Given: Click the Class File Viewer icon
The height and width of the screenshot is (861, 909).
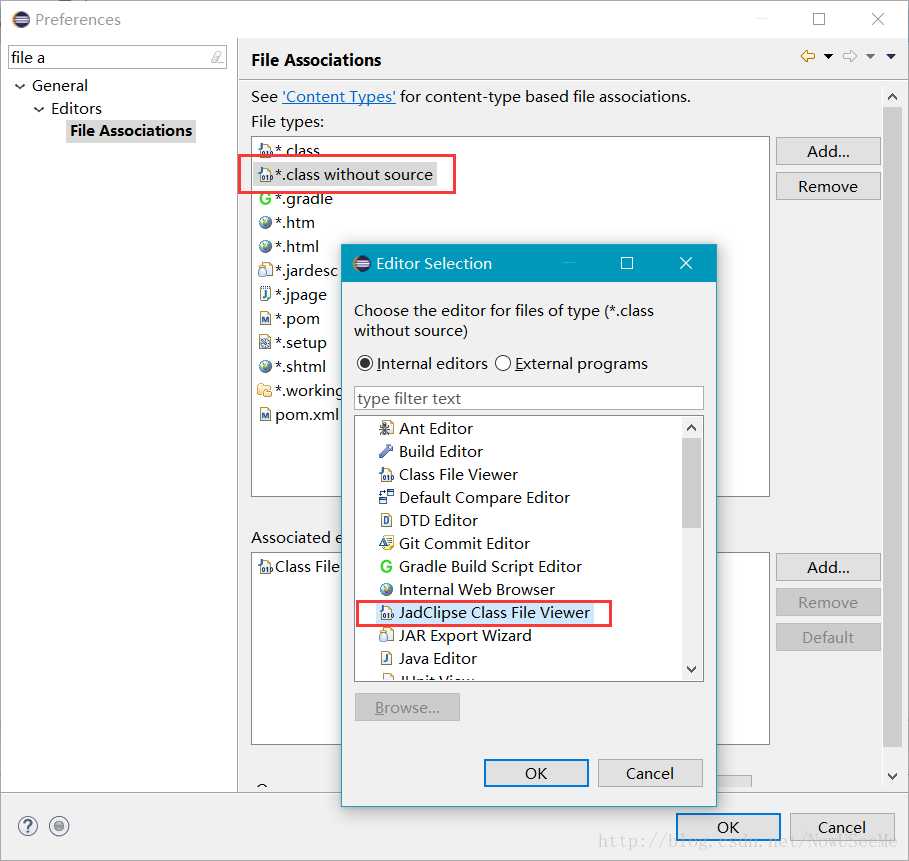Looking at the screenshot, I should [x=386, y=475].
